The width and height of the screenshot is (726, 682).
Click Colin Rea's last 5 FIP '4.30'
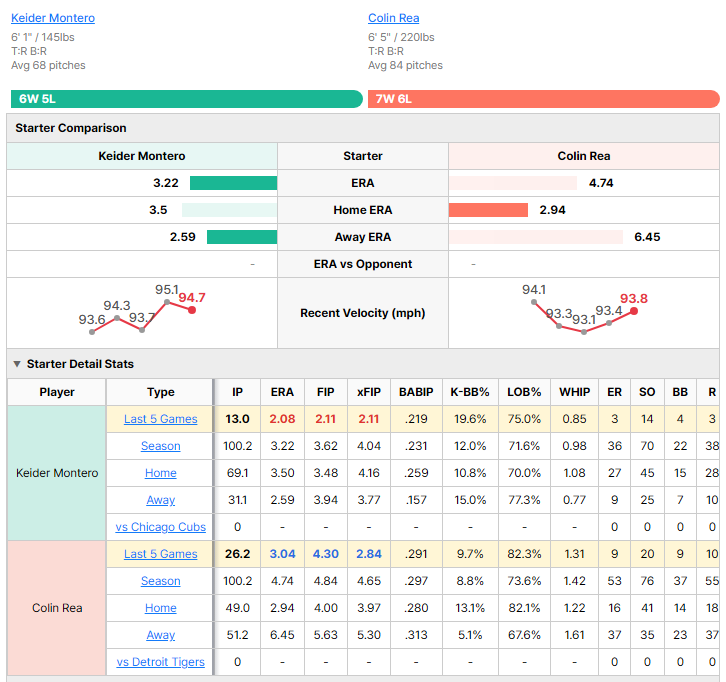[325, 554]
